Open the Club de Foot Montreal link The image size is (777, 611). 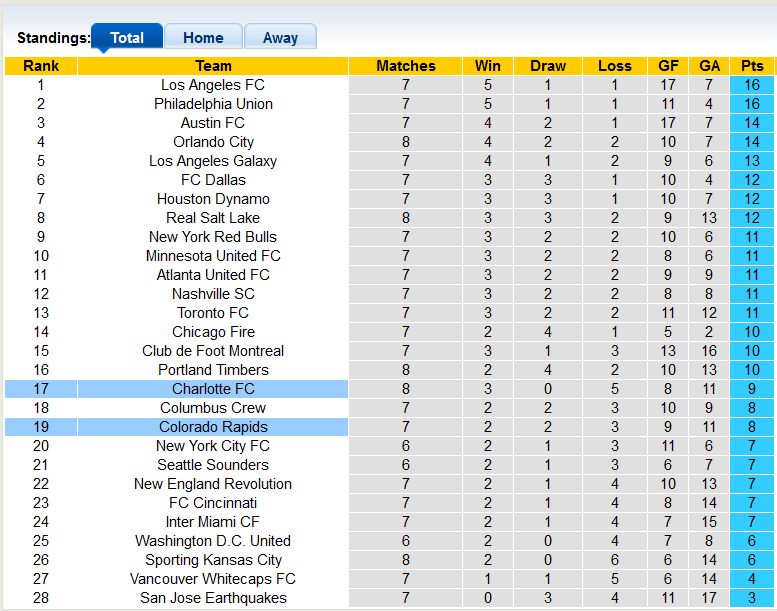[213, 351]
